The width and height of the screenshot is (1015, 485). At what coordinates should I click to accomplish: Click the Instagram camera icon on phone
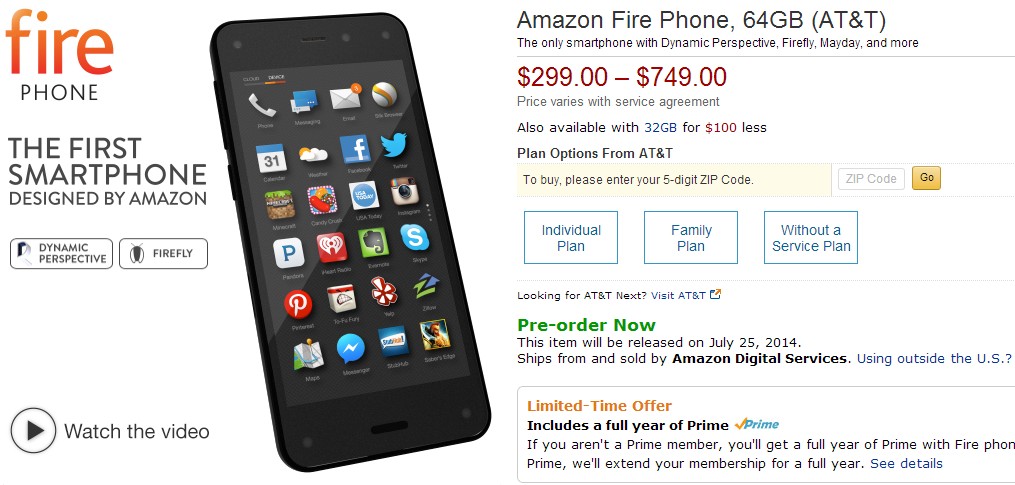[405, 191]
